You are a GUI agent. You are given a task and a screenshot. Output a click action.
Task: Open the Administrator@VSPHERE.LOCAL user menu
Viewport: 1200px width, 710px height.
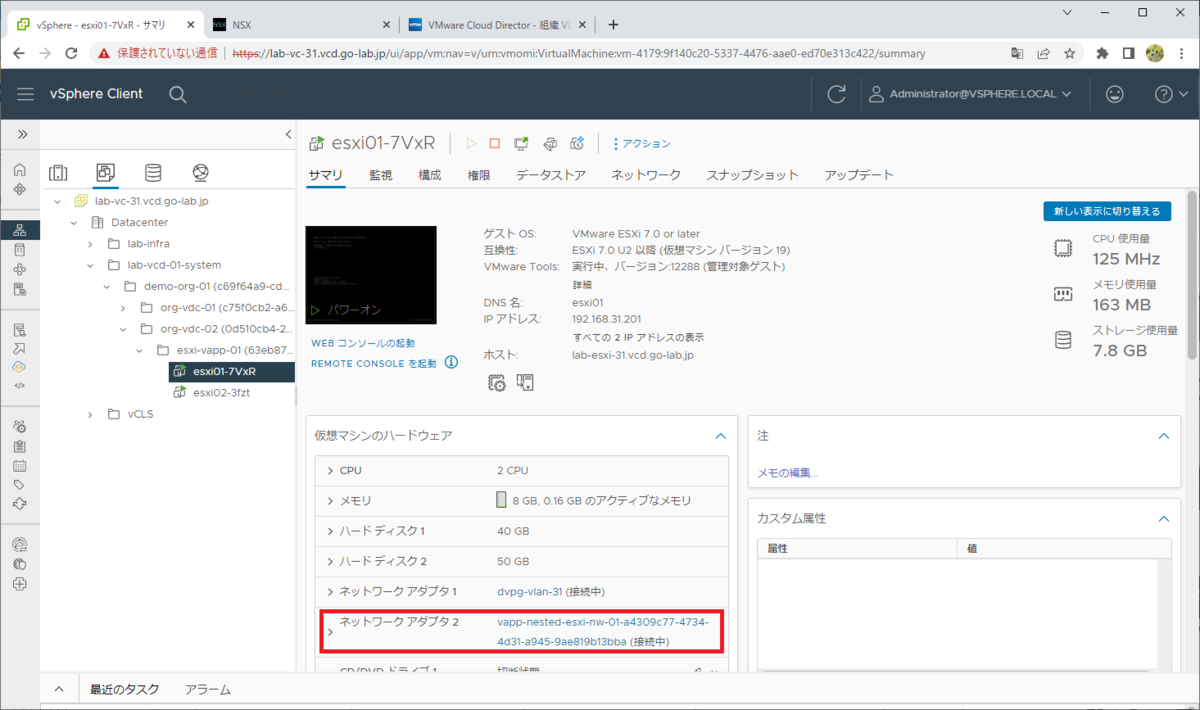tap(970, 94)
